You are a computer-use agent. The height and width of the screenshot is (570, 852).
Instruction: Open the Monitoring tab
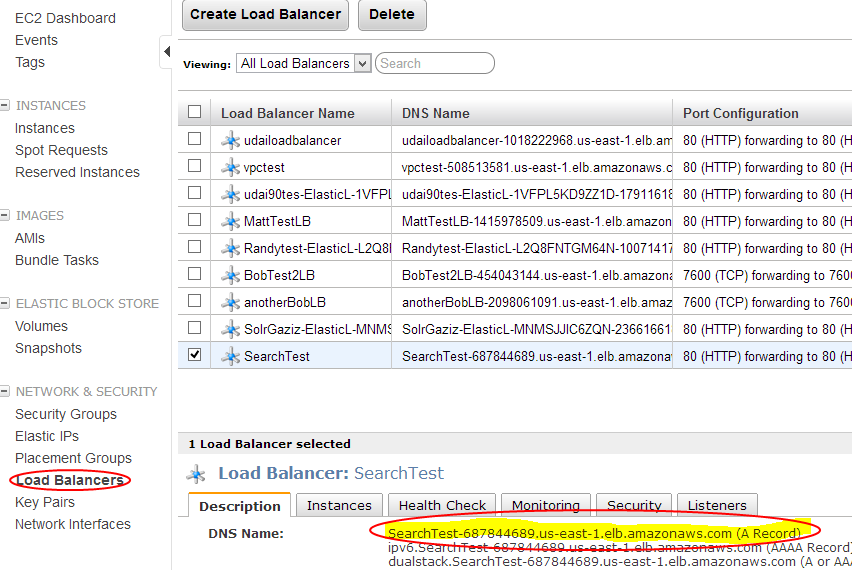click(546, 505)
